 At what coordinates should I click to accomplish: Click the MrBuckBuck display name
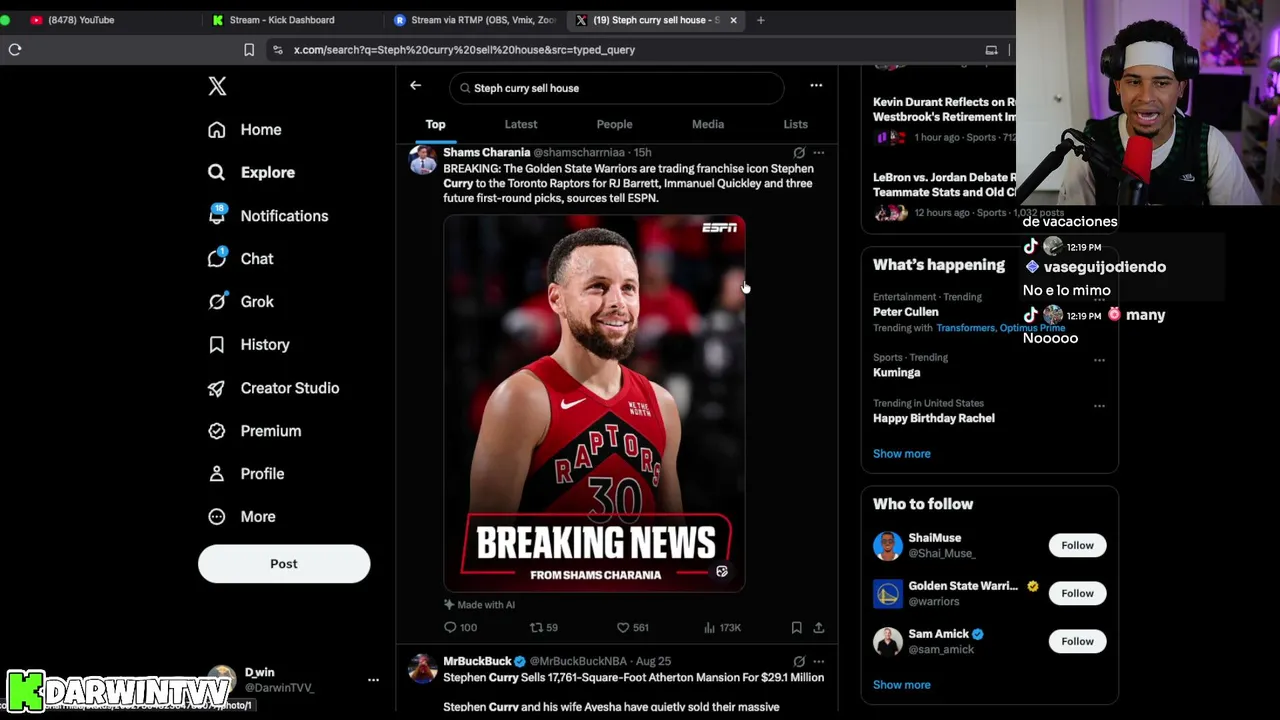pos(477,662)
